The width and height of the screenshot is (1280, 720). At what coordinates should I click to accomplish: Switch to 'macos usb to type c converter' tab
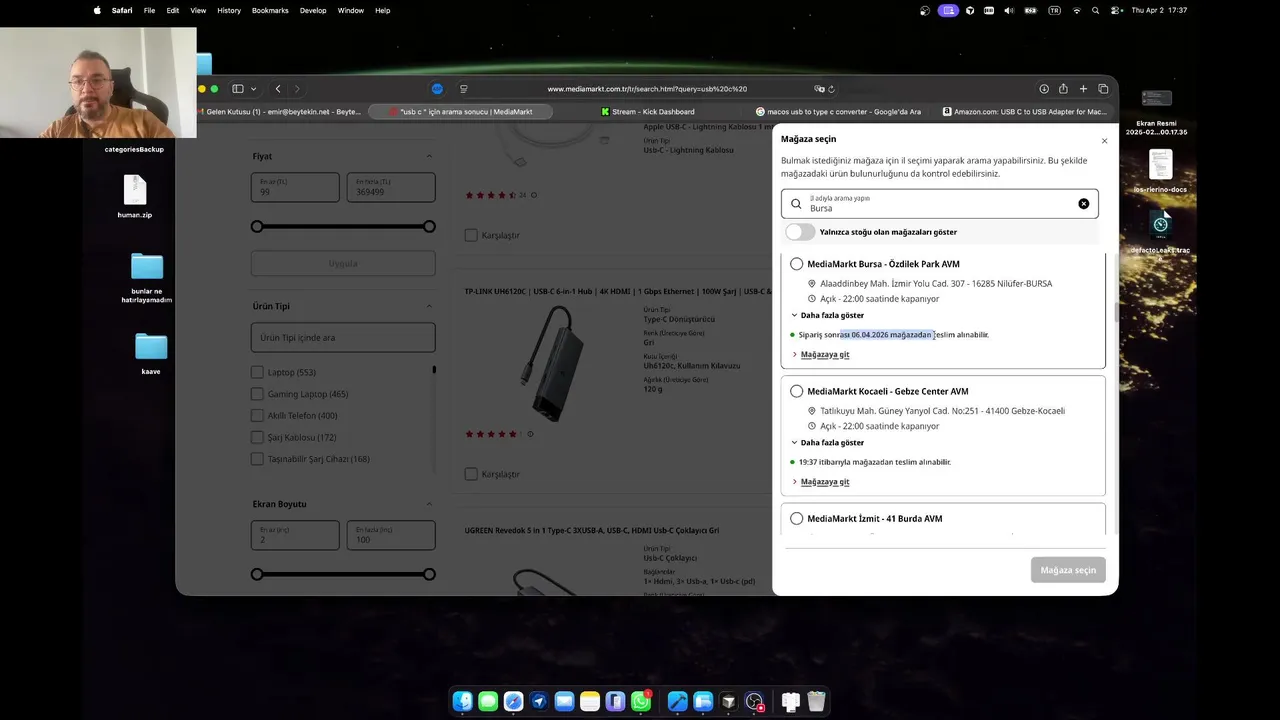(x=838, y=112)
